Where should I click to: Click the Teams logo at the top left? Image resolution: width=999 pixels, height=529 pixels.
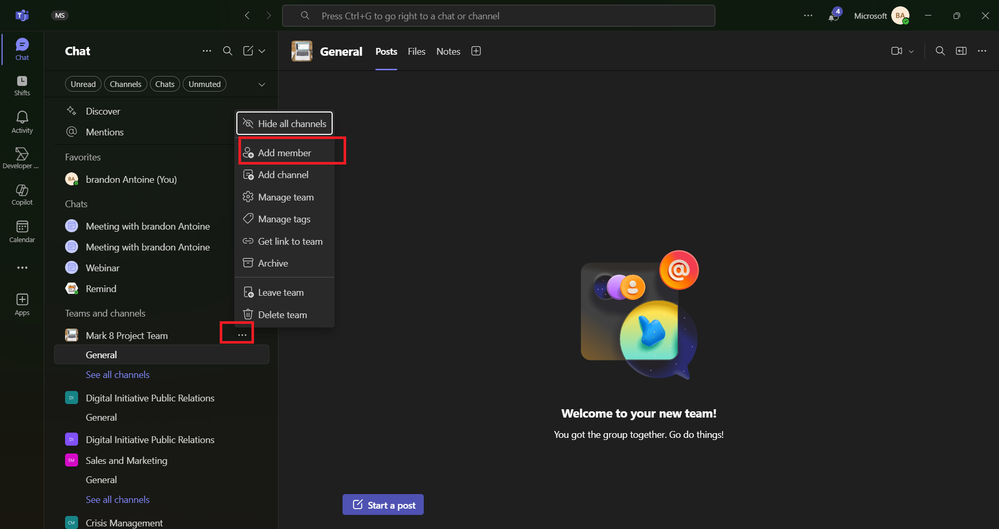(22, 15)
